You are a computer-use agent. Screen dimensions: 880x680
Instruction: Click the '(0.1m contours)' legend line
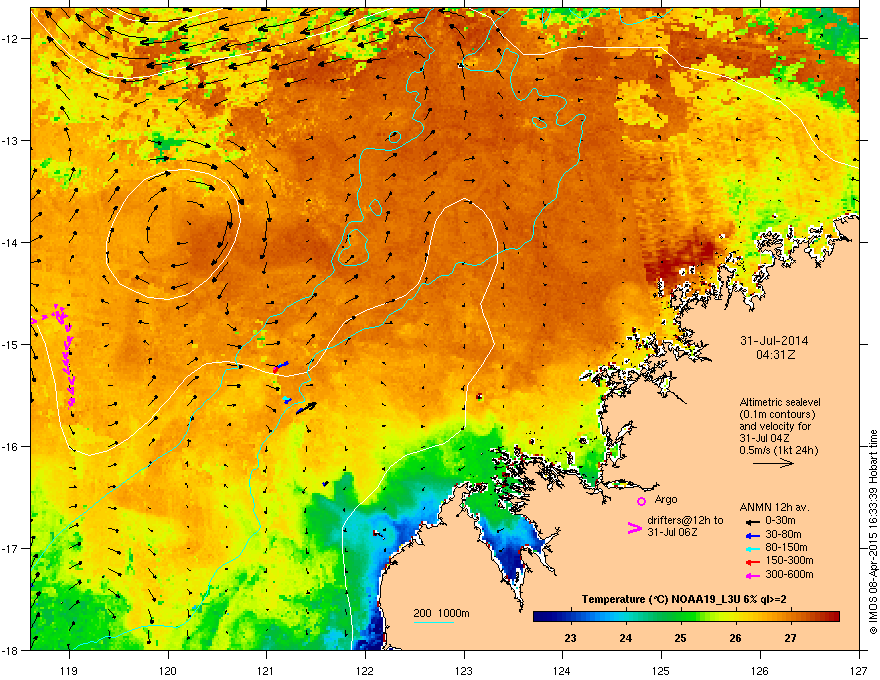[777, 415]
